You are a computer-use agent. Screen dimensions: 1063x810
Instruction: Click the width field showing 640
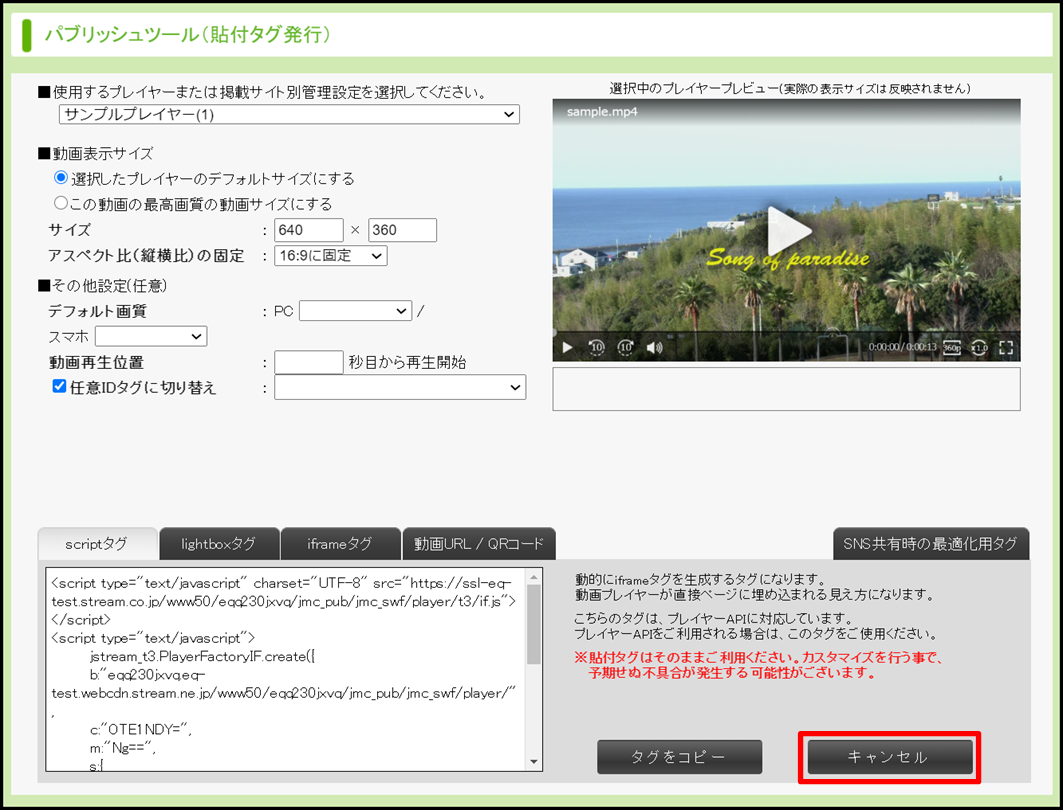(x=308, y=230)
